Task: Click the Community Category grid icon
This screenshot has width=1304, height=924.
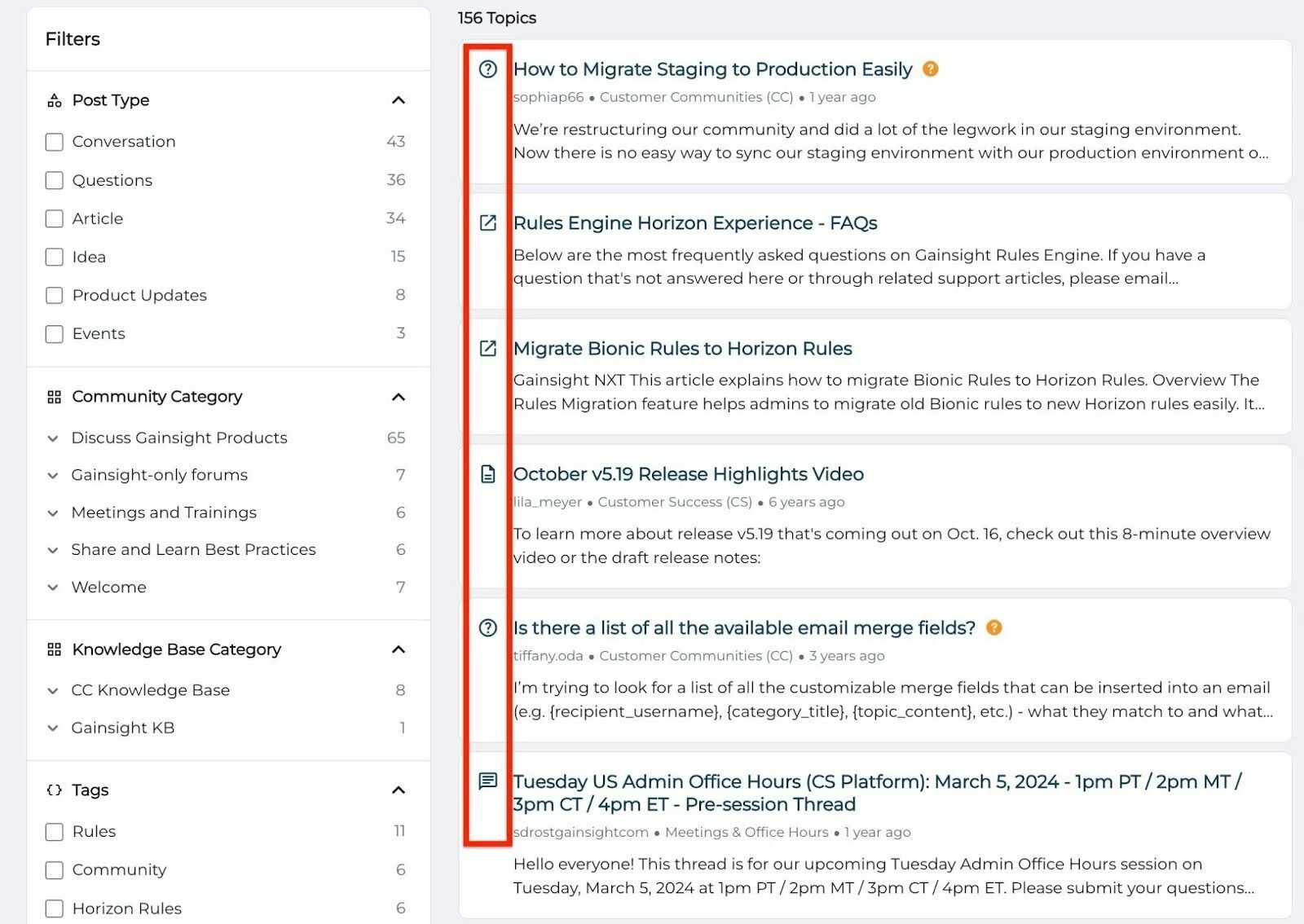Action: click(x=55, y=397)
